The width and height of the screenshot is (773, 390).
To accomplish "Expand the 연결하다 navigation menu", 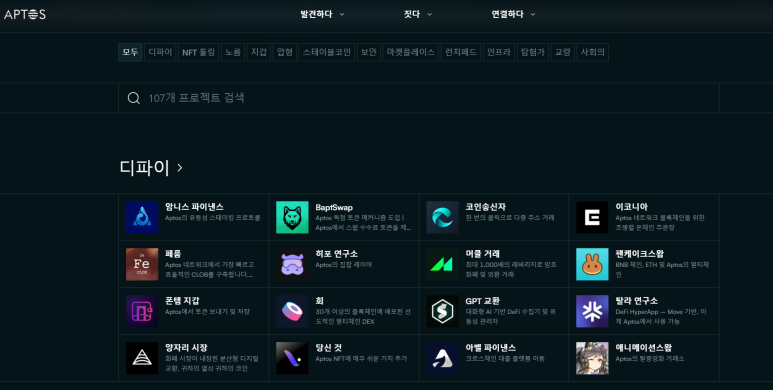I will (513, 14).
